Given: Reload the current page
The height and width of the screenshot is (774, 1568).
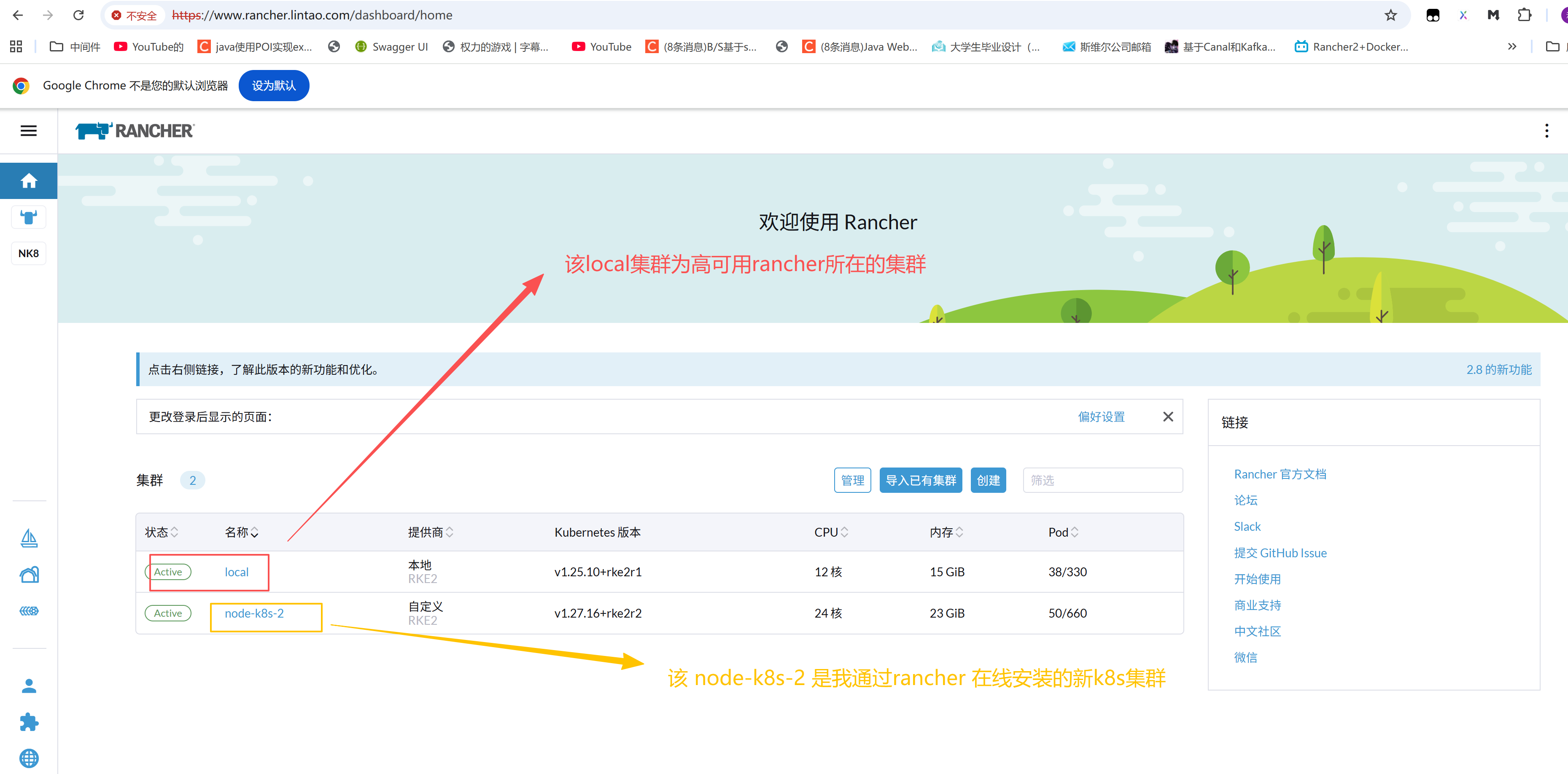Looking at the screenshot, I should (x=78, y=15).
